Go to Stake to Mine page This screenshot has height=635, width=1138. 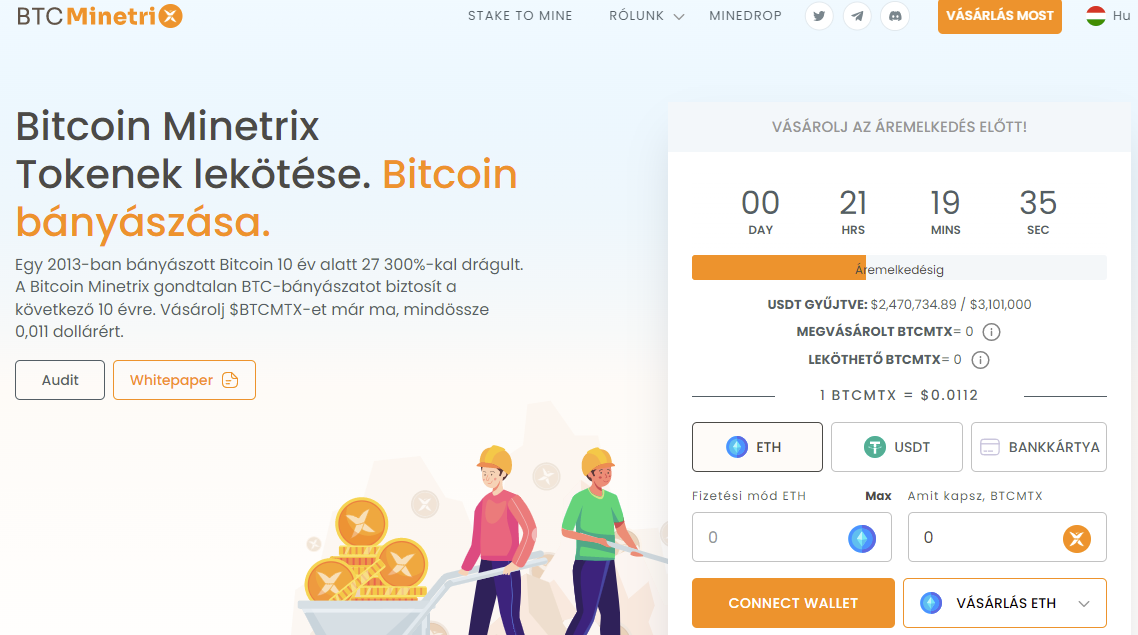point(520,16)
